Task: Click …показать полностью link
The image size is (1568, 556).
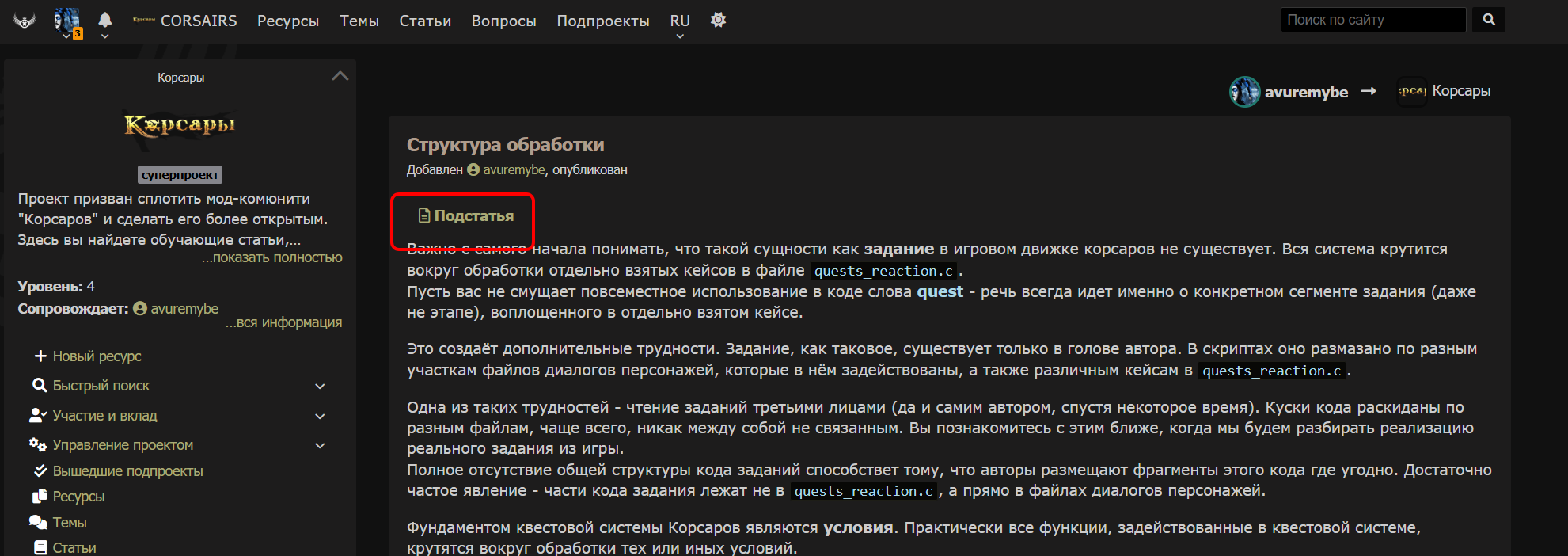Action: point(272,257)
